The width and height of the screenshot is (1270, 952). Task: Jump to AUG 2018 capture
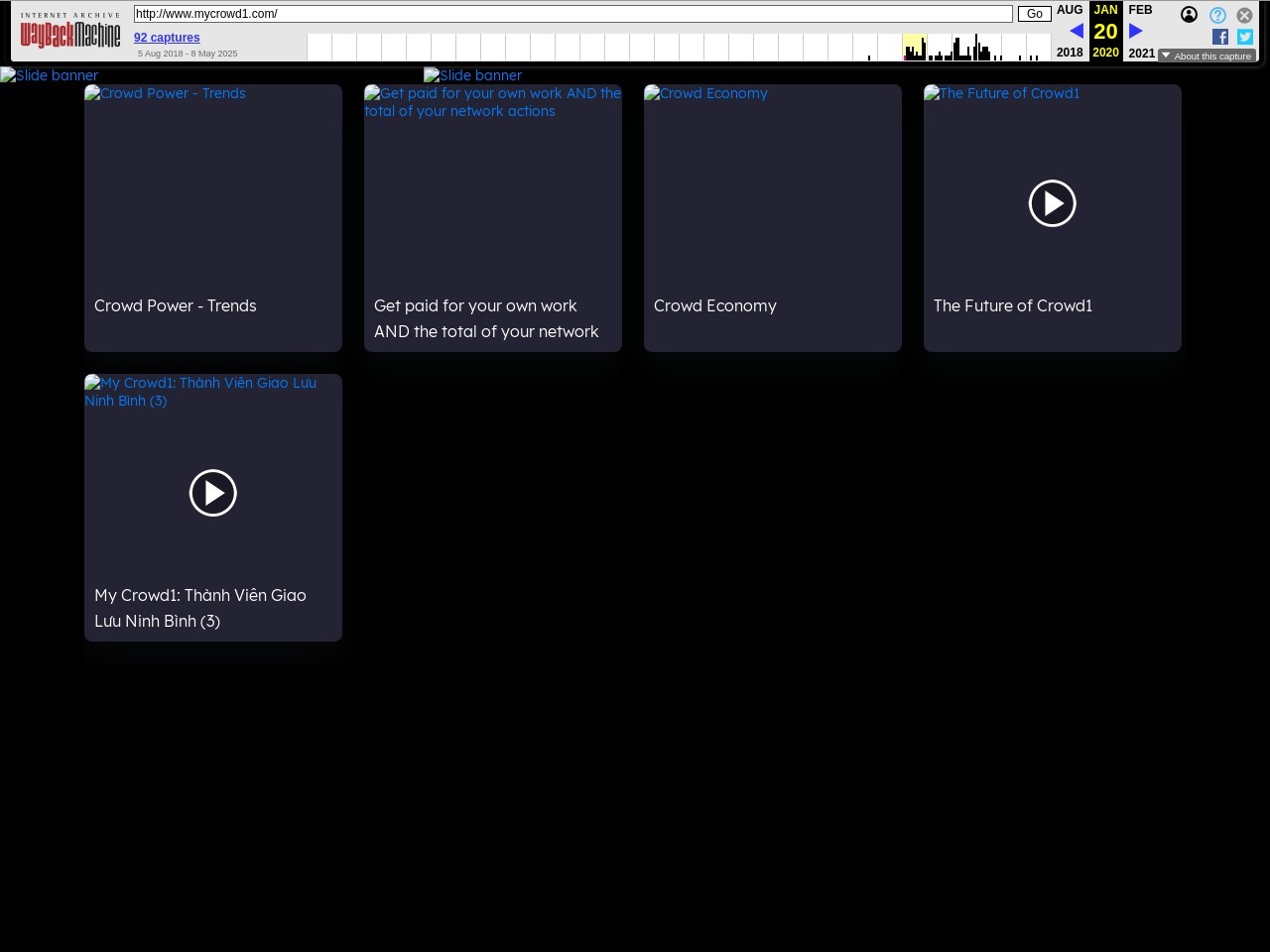(1070, 31)
